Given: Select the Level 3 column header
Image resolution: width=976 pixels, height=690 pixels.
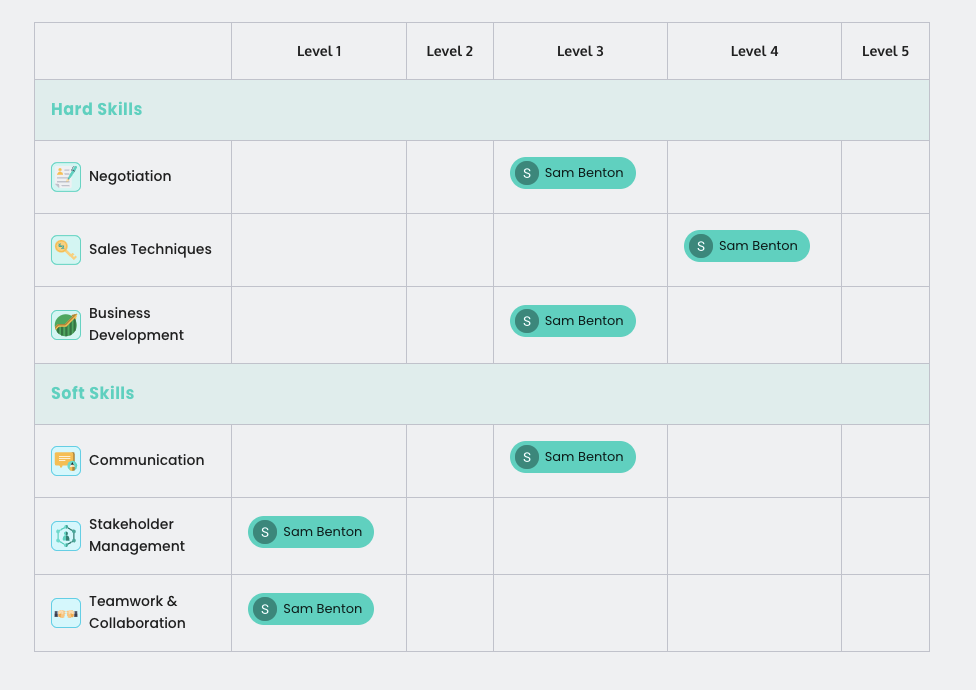Looking at the screenshot, I should [580, 51].
